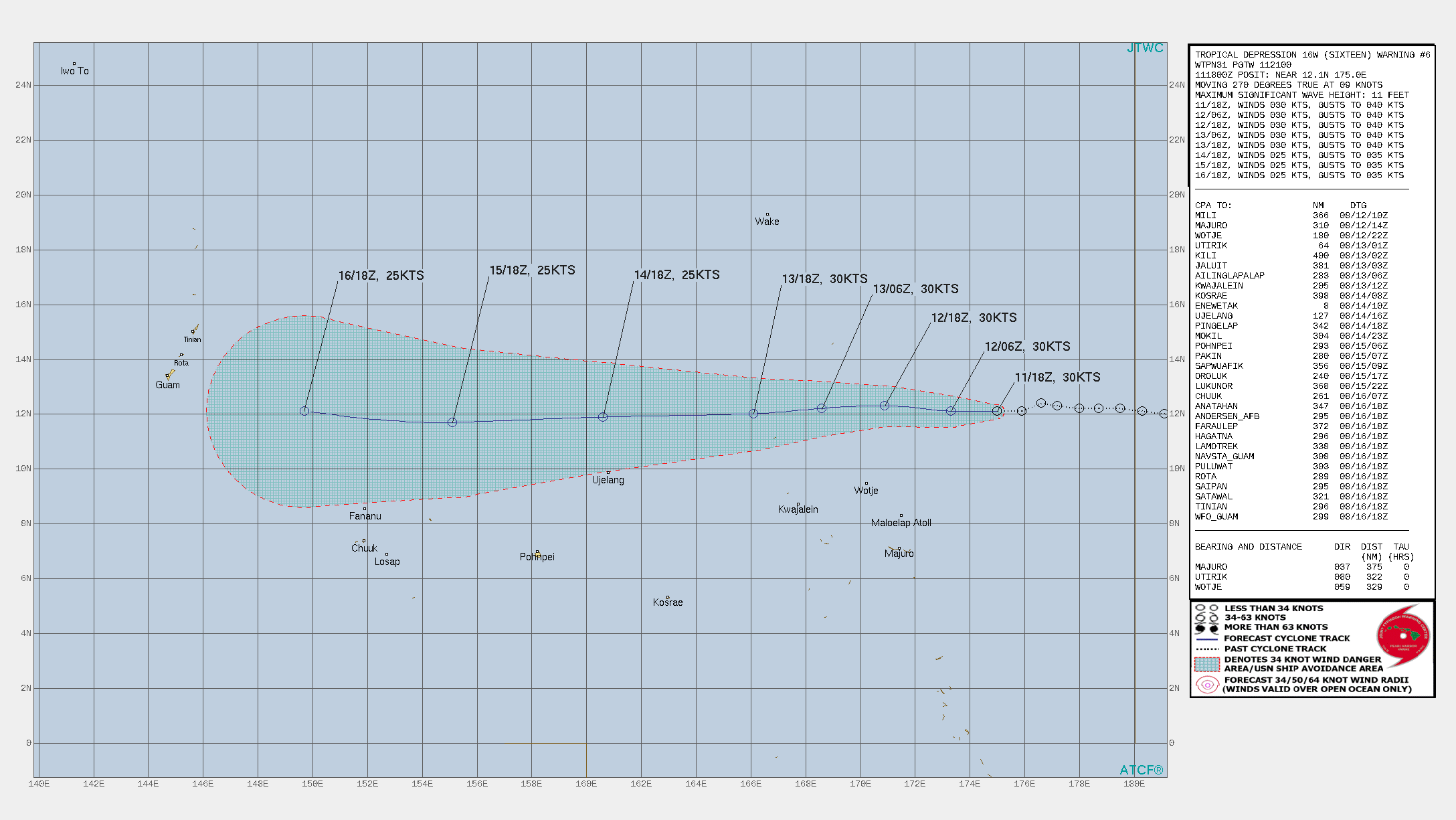This screenshot has width=1456, height=820.
Task: Click the Rota island label
Action: pyautogui.click(x=181, y=363)
